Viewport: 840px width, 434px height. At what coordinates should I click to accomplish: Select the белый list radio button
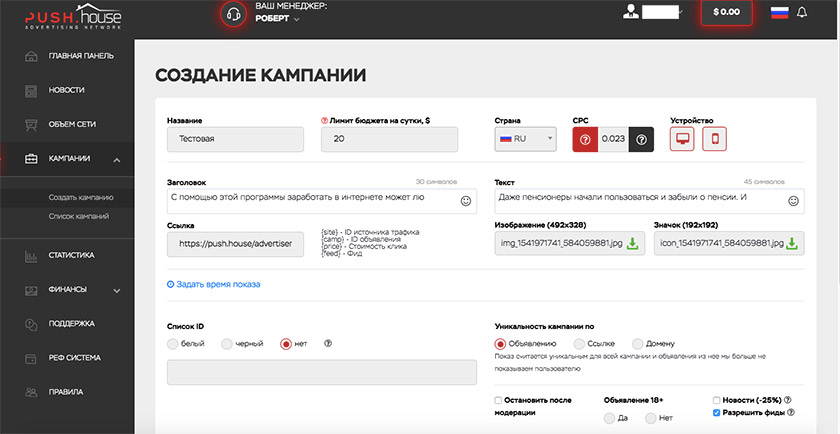172,344
